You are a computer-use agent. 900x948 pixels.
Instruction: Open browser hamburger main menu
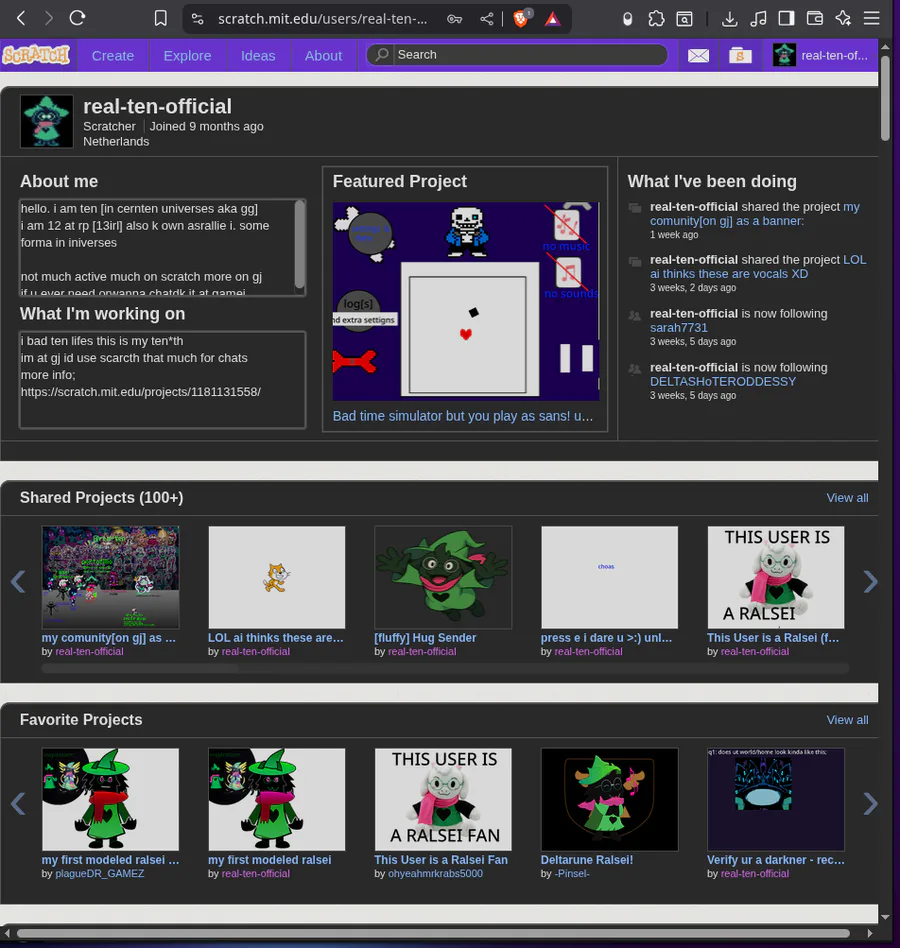[872, 18]
